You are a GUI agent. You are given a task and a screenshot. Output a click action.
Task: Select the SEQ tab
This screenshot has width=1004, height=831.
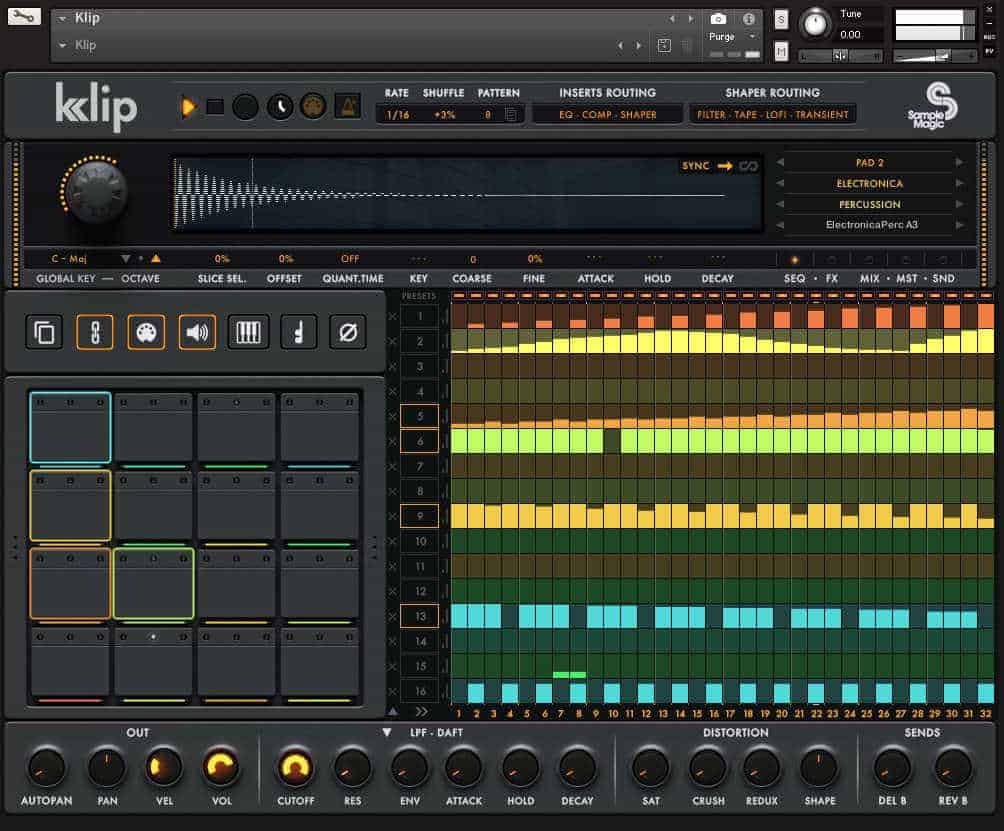795,278
